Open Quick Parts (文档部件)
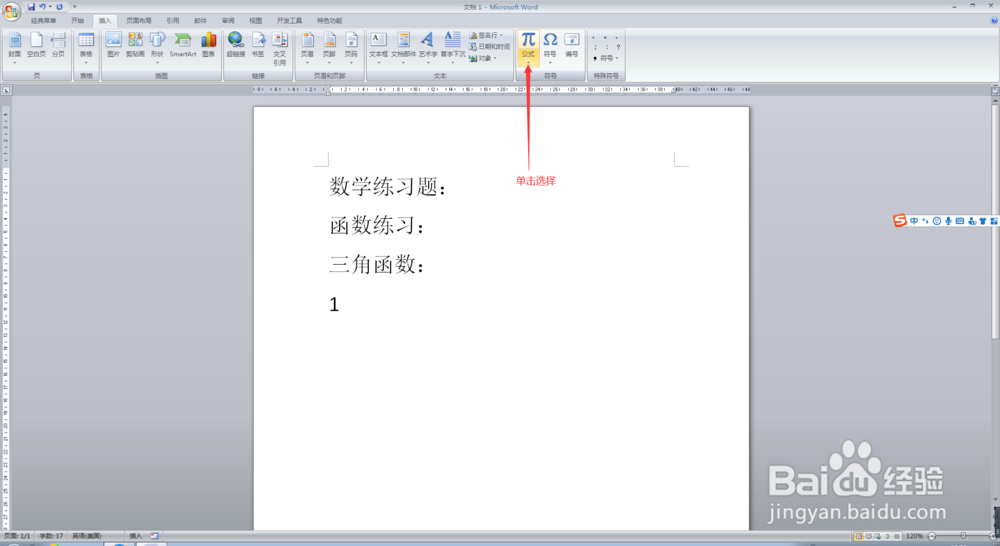1000x546 pixels. [403, 47]
